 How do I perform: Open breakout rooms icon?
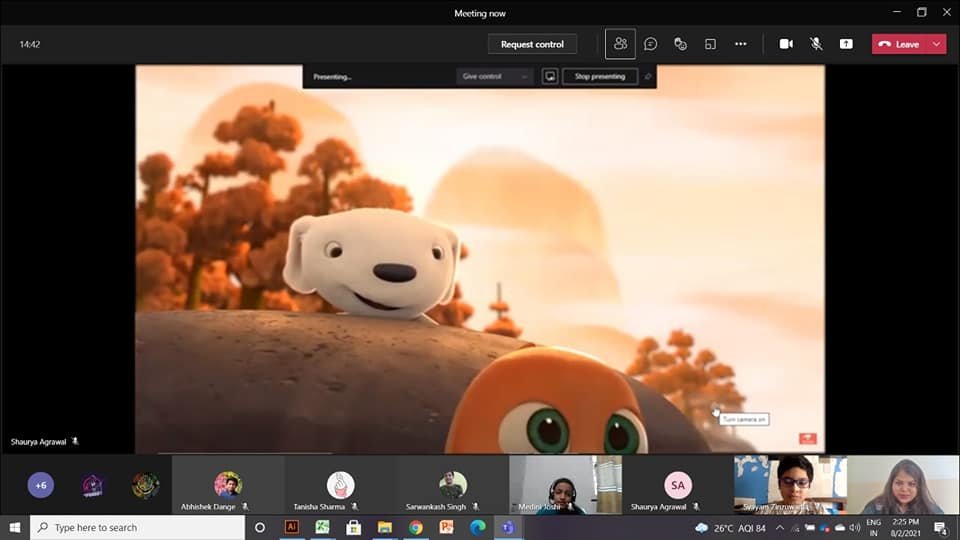[710, 44]
